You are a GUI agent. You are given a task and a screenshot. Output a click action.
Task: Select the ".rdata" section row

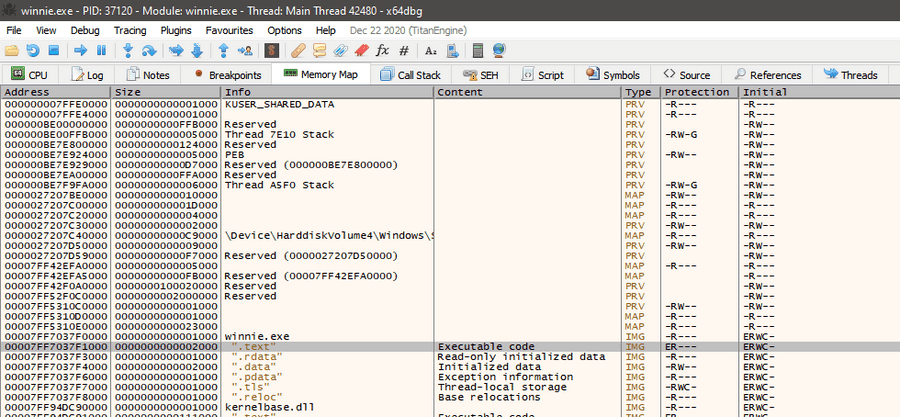point(258,356)
